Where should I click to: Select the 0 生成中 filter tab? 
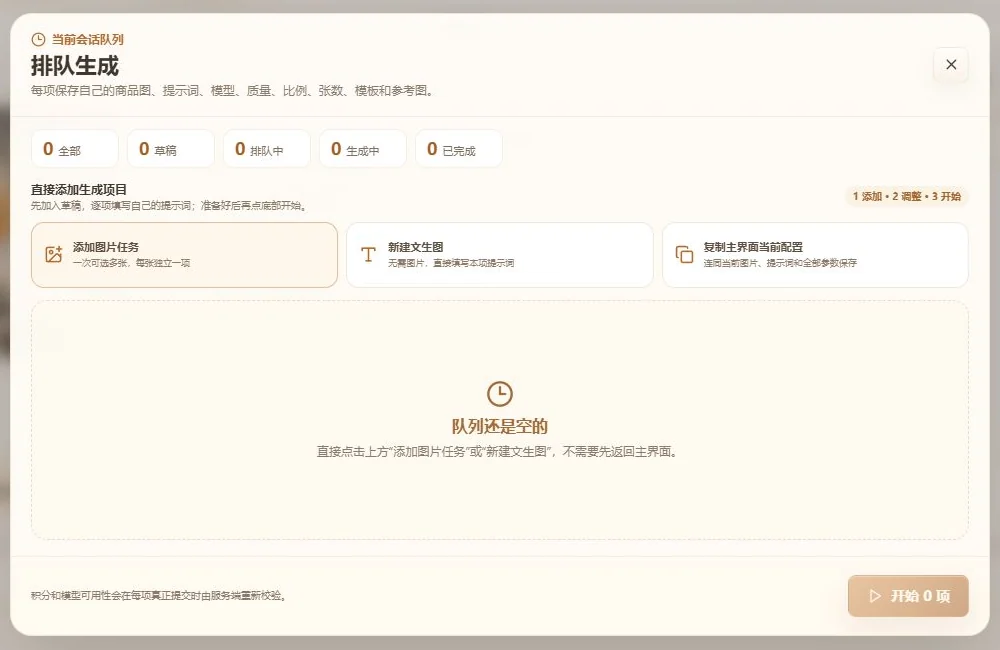(x=363, y=149)
